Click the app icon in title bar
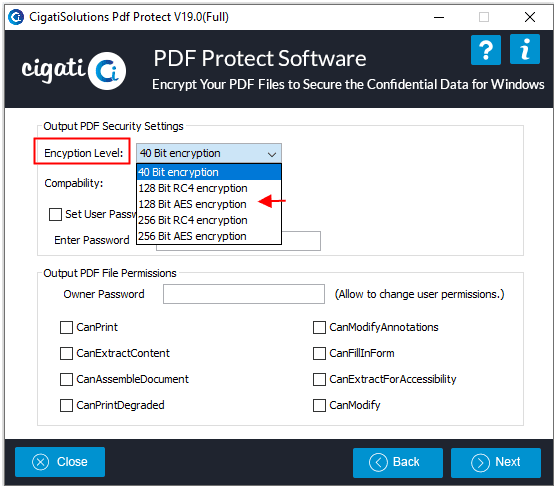This screenshot has height=488, width=557. pos(16,17)
